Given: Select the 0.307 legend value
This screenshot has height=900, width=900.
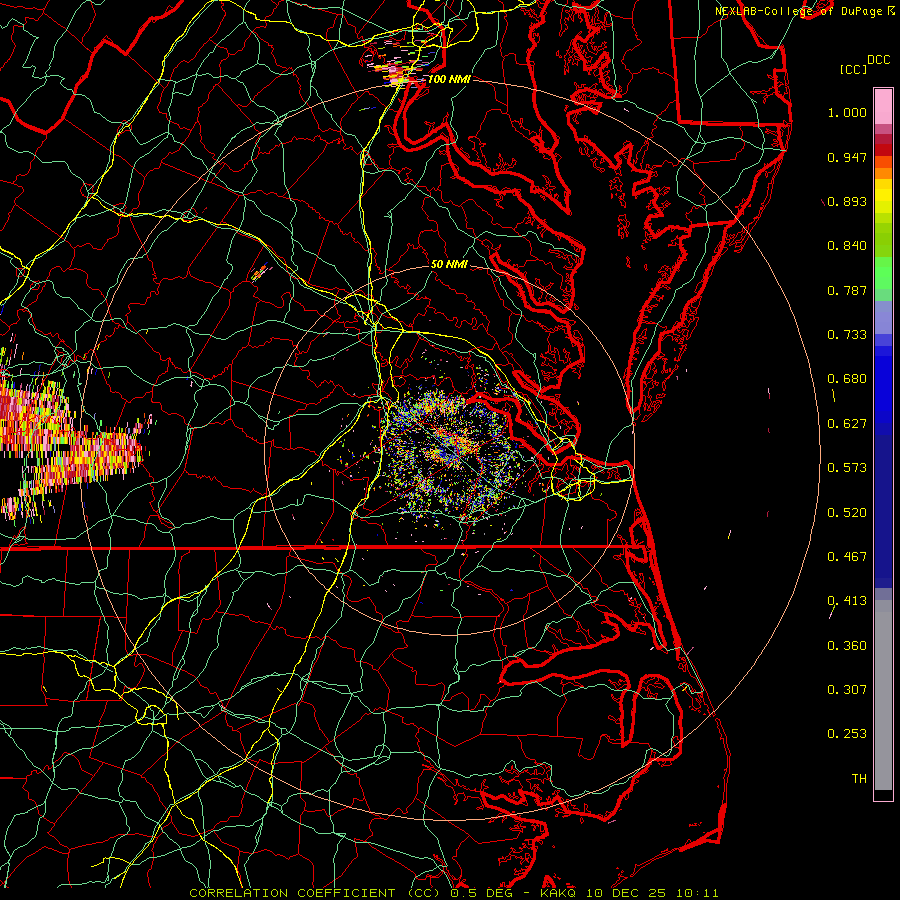Looking at the screenshot, I should (x=847, y=690).
